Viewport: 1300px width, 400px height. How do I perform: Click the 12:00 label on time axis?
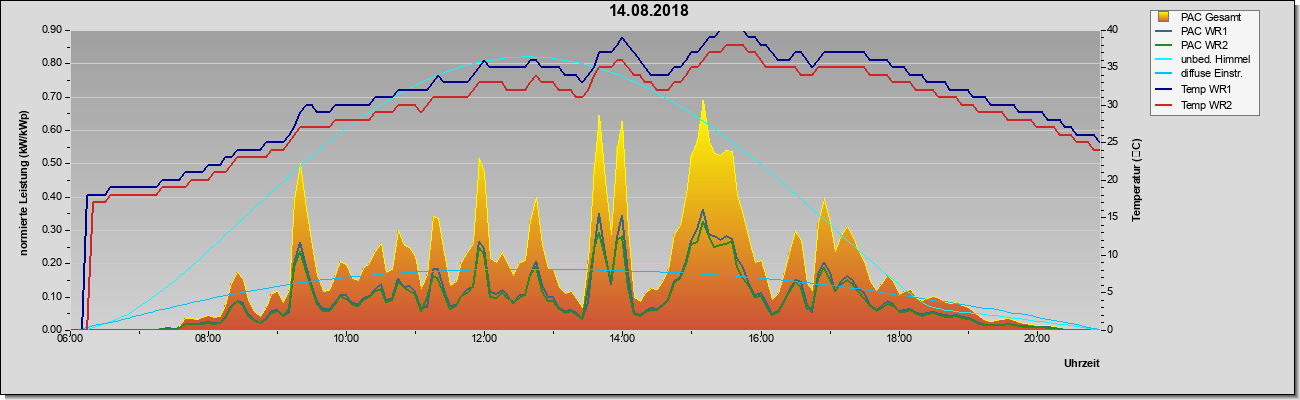[x=484, y=338]
